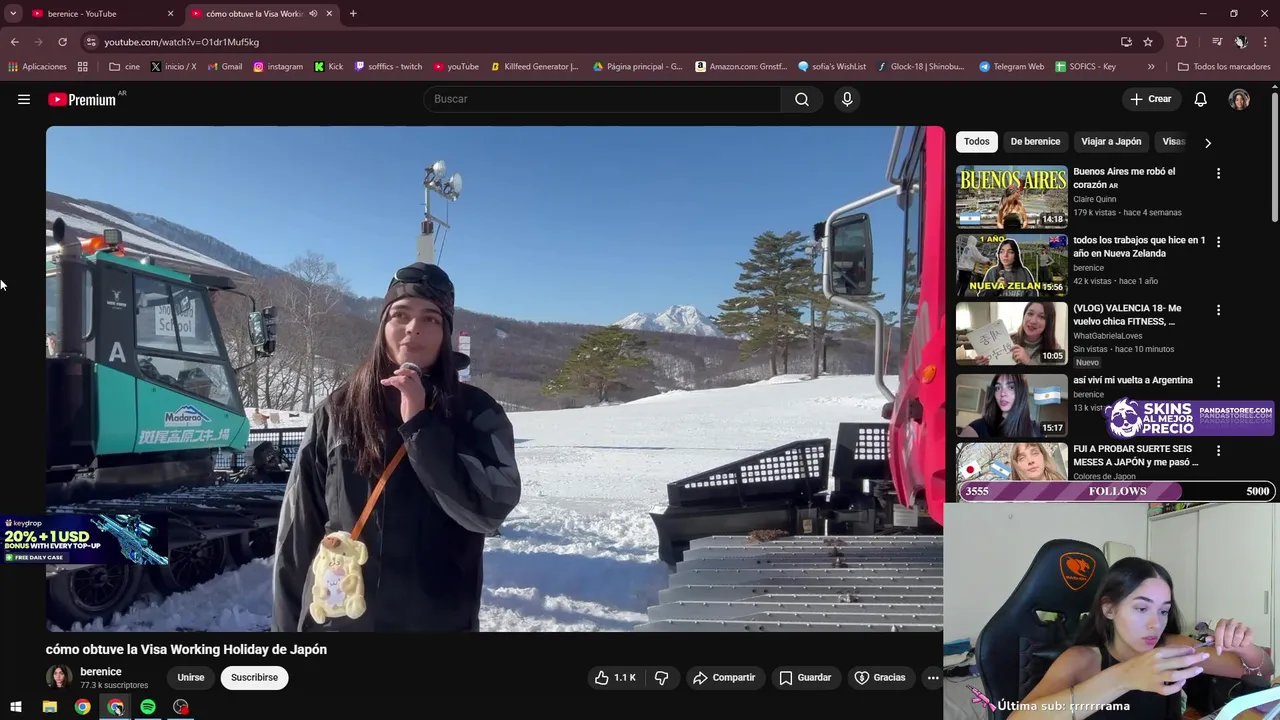Click the Chrome address bar URL
Viewport: 1280px width, 720px height.
[182, 42]
